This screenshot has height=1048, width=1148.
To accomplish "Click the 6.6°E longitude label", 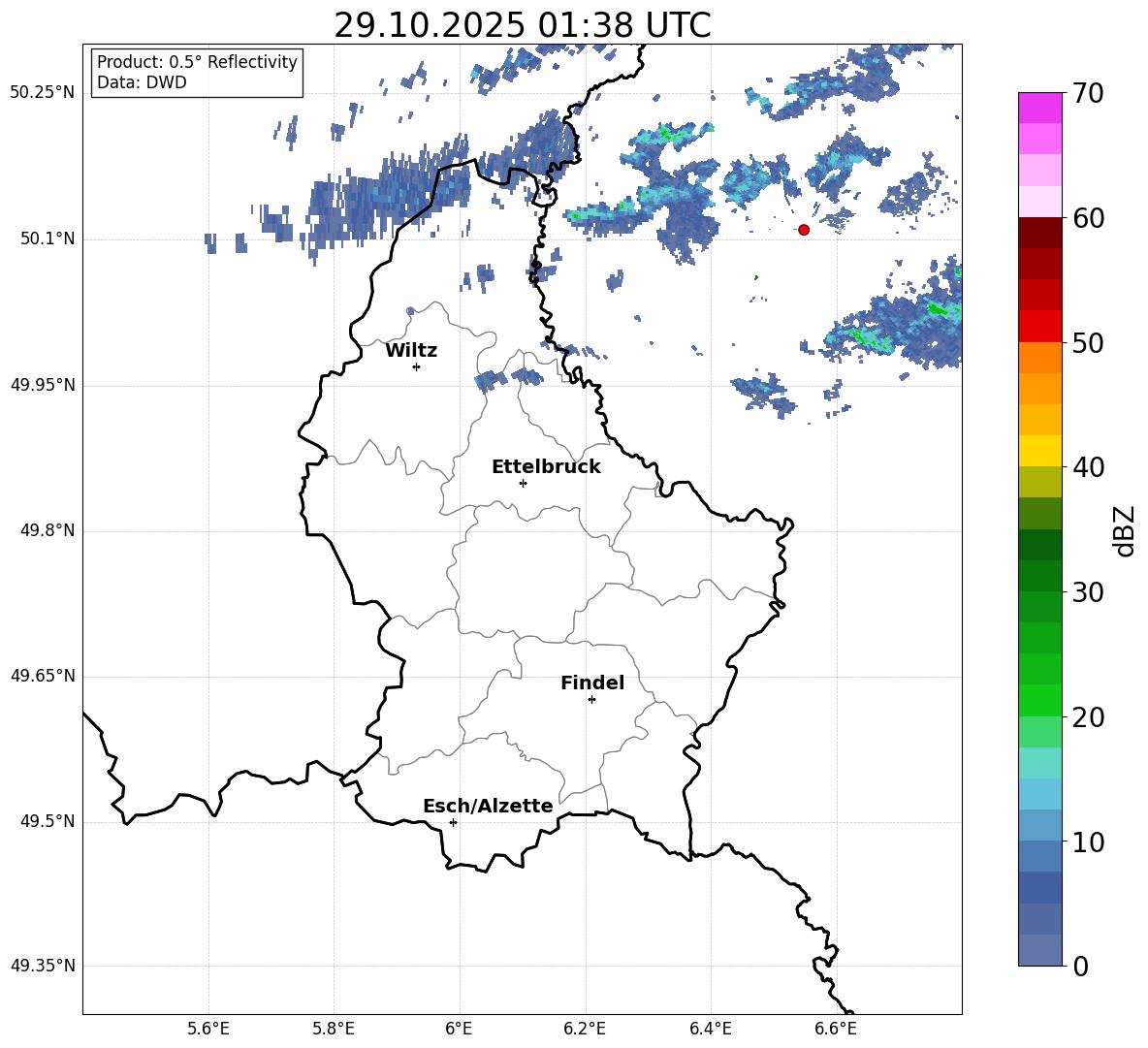I will pyautogui.click(x=836, y=1029).
